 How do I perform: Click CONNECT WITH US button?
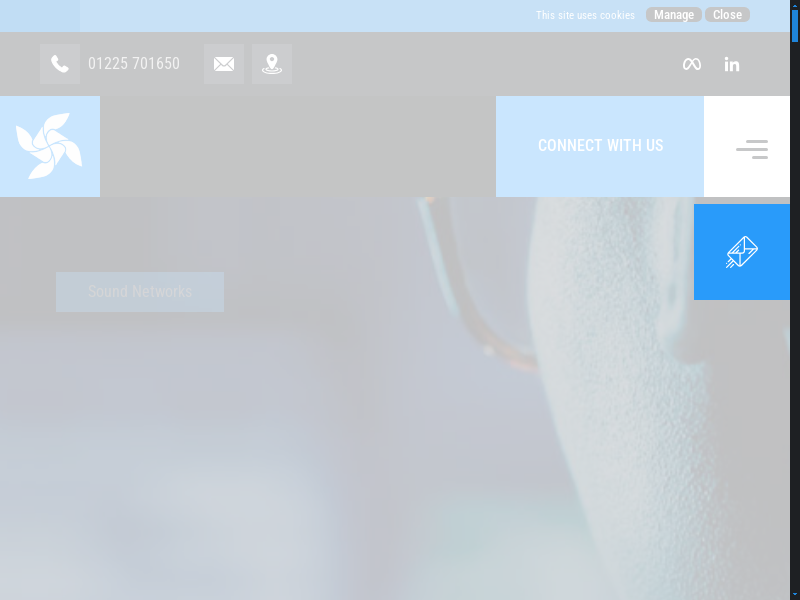[x=600, y=146]
